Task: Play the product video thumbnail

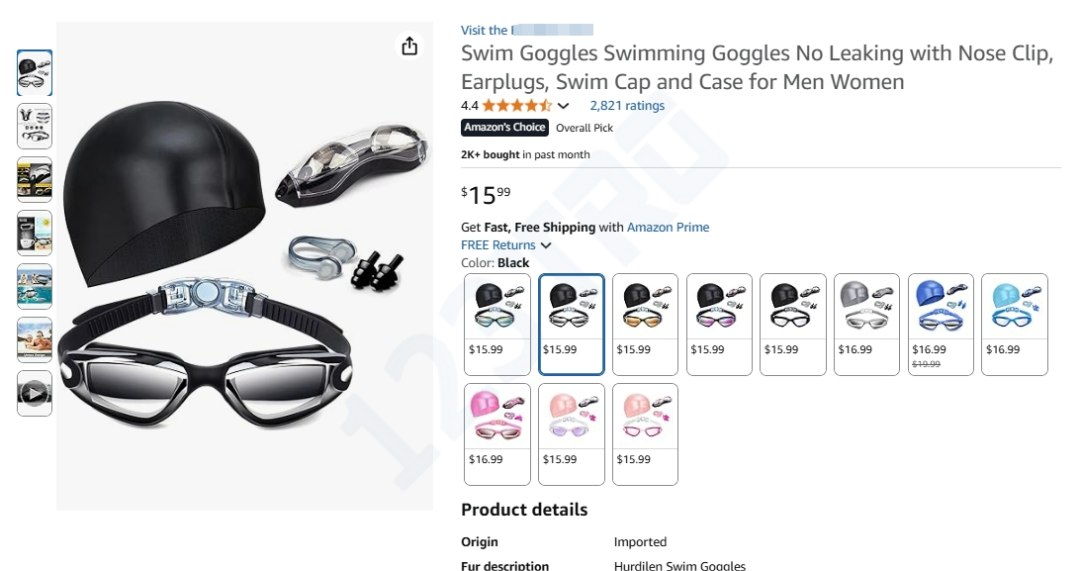Action: coord(34,393)
